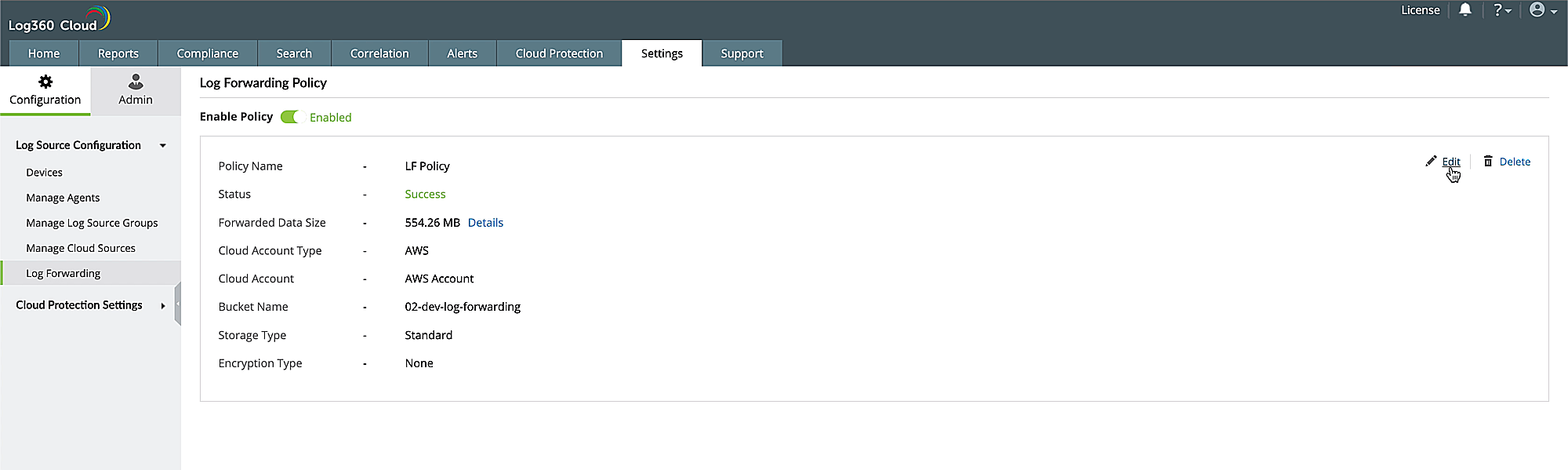Click the Encryption Type None value

(x=419, y=363)
